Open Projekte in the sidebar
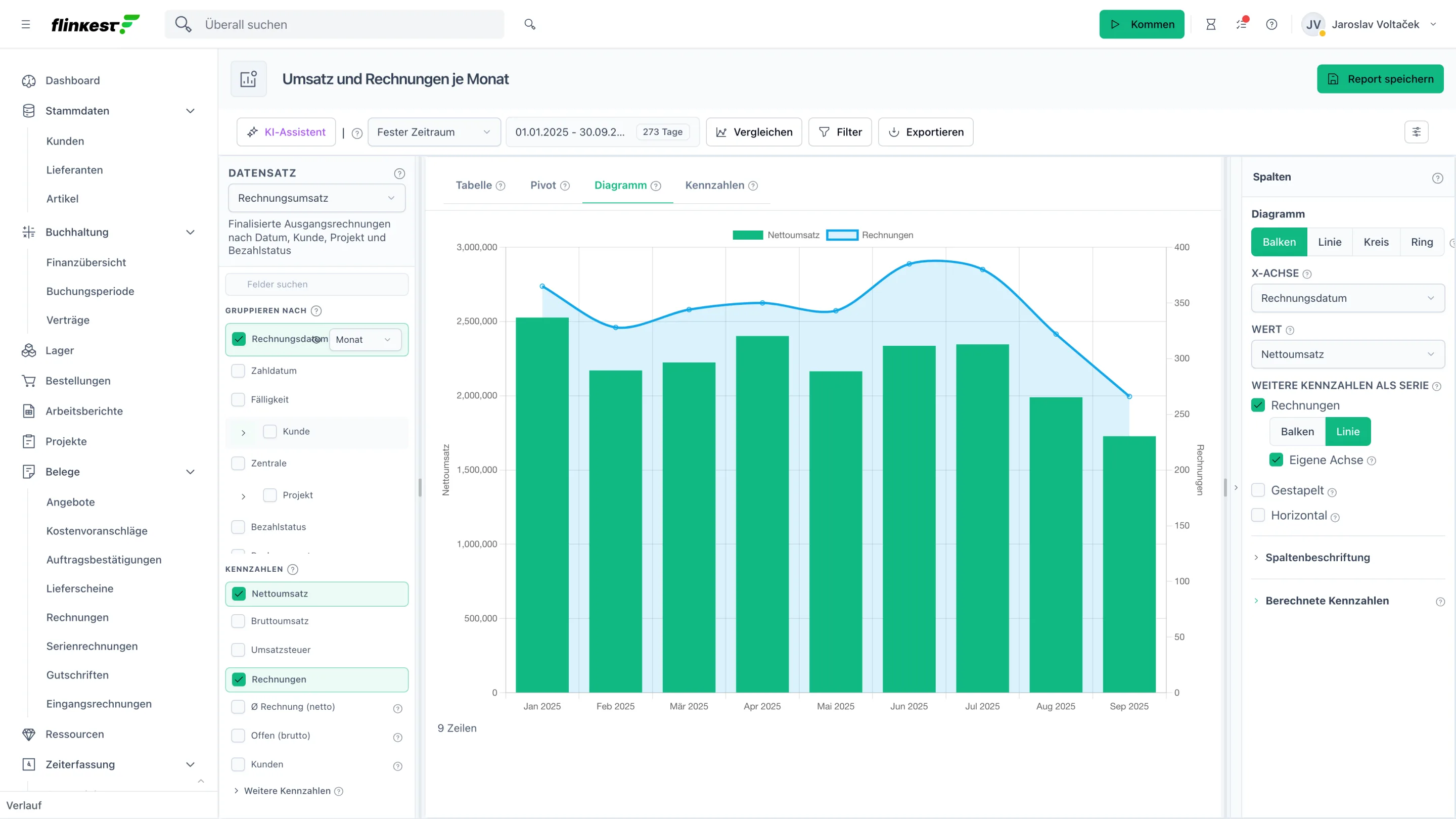This screenshot has height=819, width=1456. point(66,441)
